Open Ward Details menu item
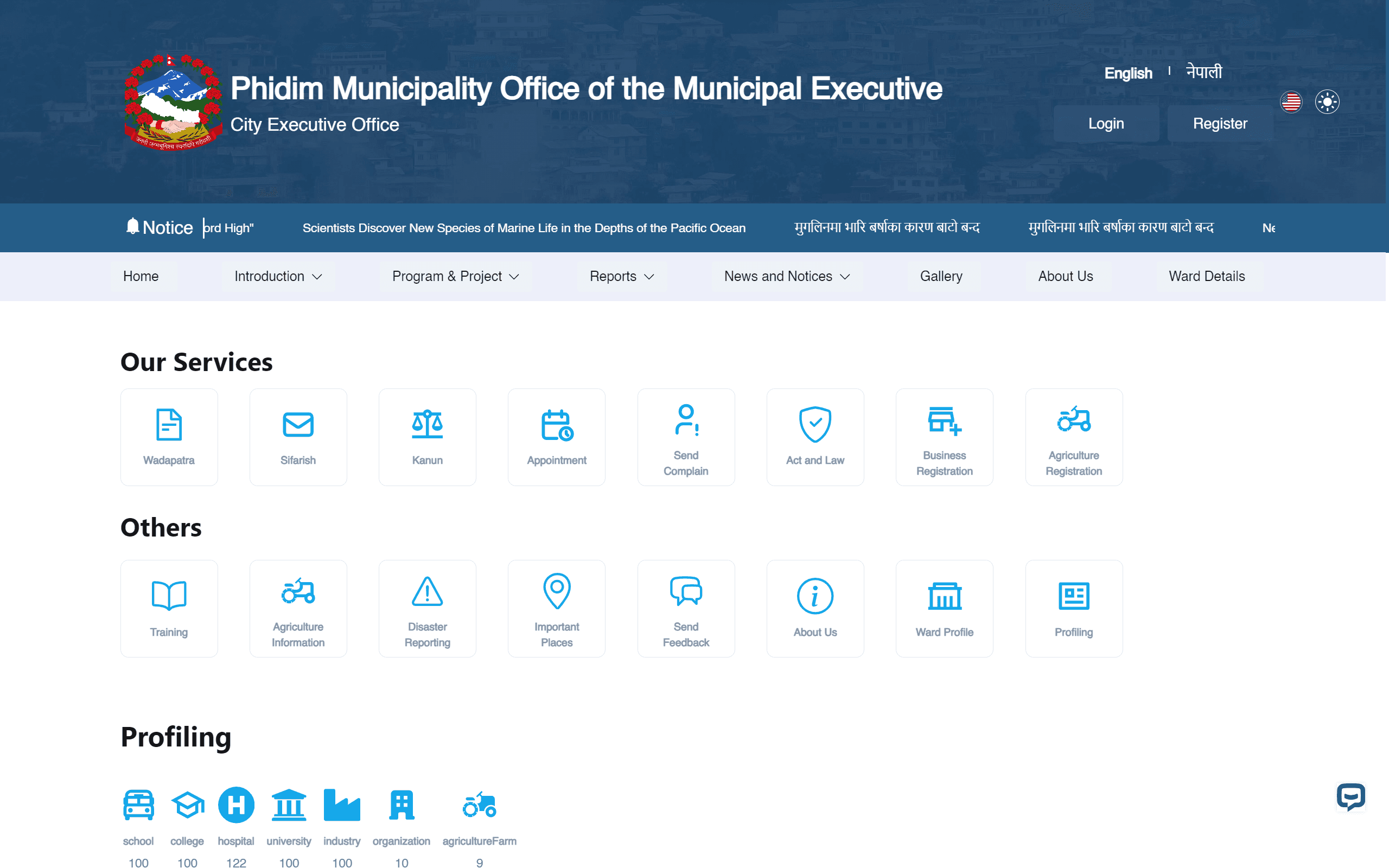 [x=1207, y=276]
